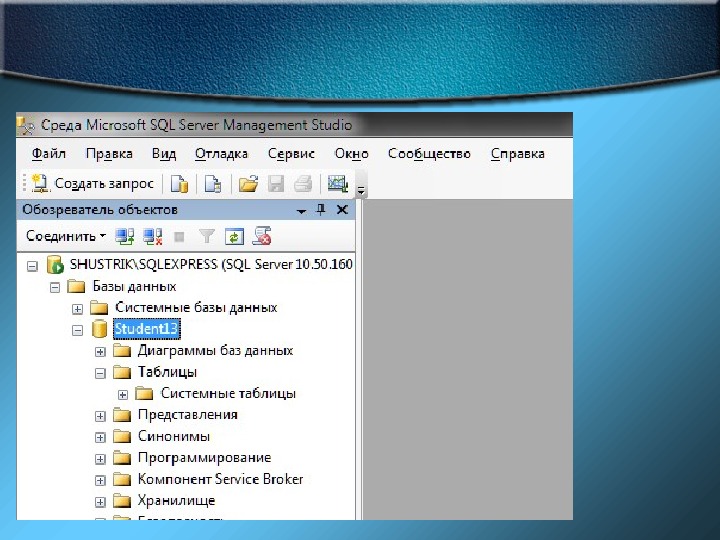The image size is (720, 540).
Task: Expand the Программирование folder
Action: 100,459
